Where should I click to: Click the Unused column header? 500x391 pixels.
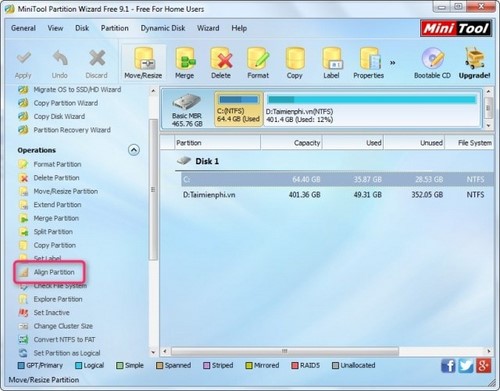pos(414,143)
